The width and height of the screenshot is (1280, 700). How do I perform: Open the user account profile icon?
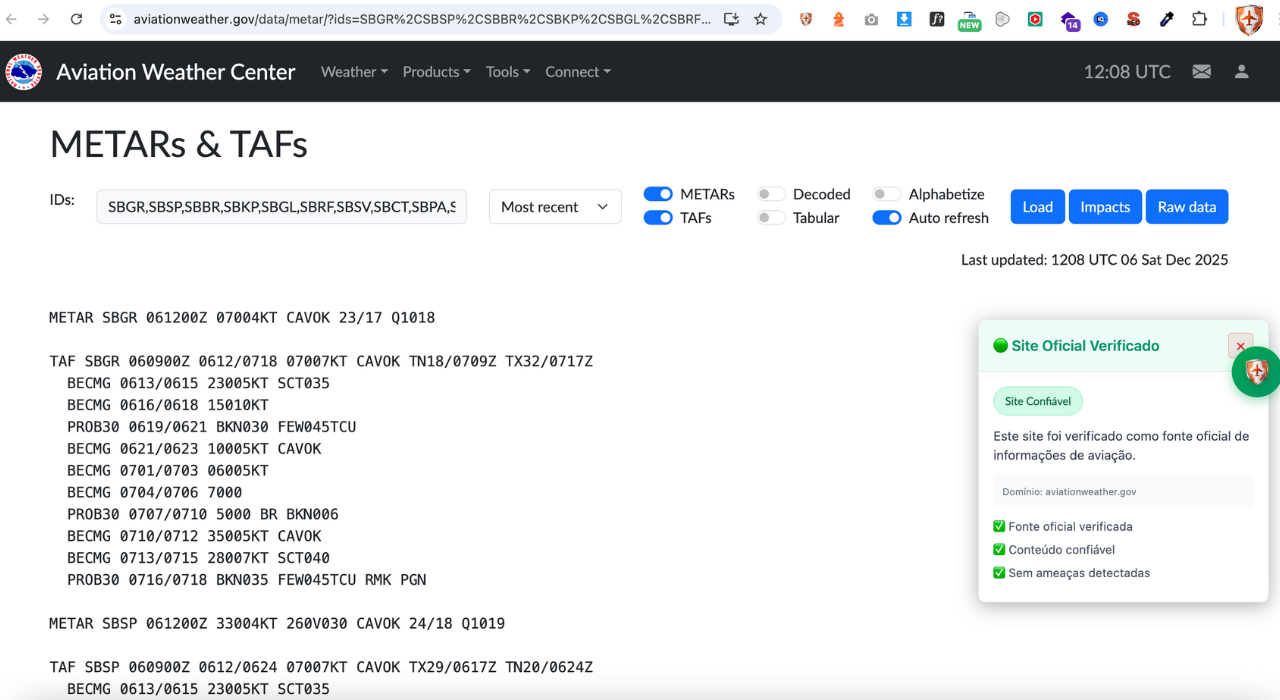[1241, 72]
